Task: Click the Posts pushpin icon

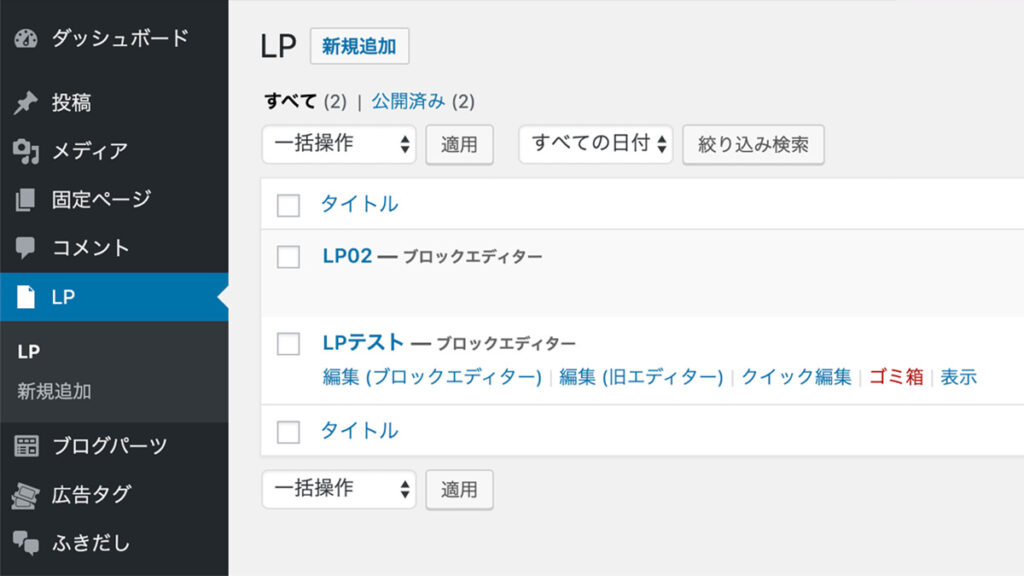Action: [x=25, y=103]
